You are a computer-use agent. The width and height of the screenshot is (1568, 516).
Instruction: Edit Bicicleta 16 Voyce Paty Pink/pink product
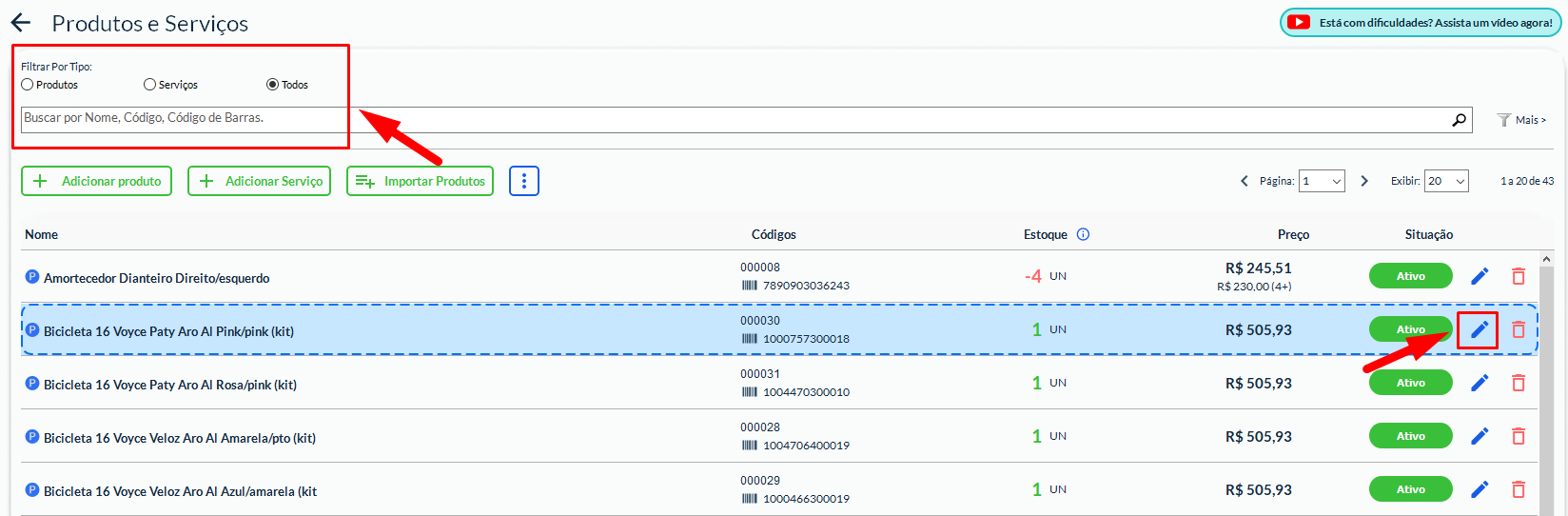tap(1480, 330)
